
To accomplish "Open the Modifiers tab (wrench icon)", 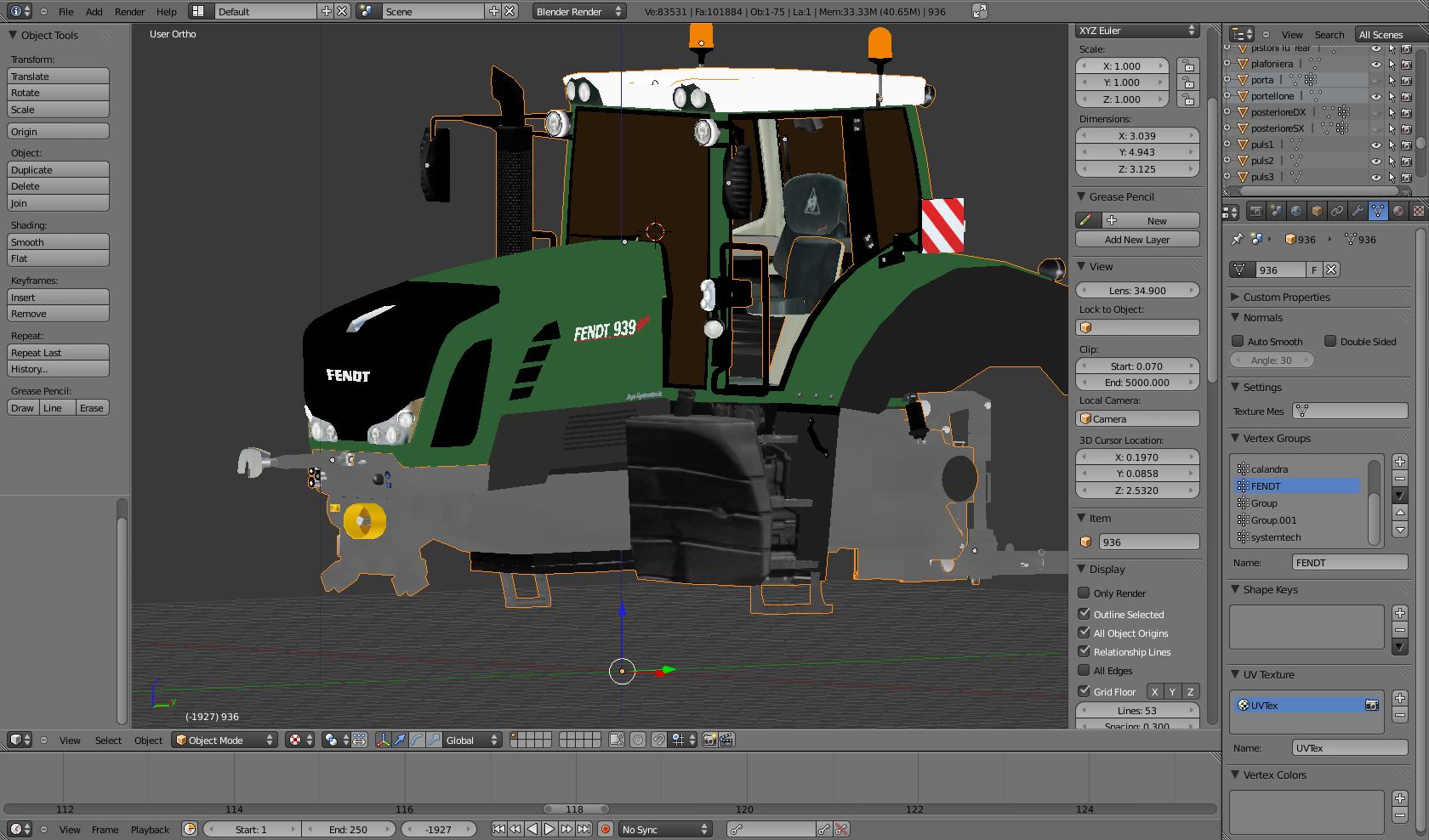I will [1358, 211].
